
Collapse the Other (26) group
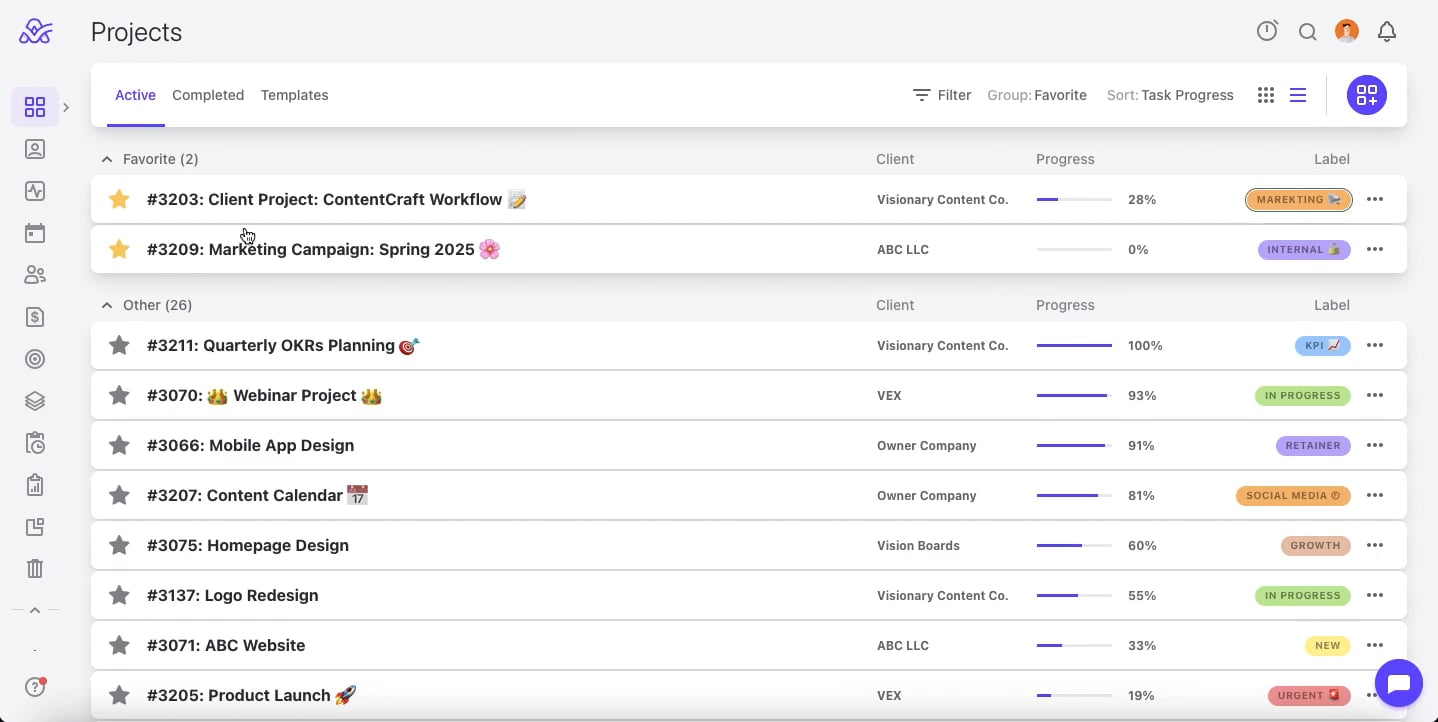click(107, 305)
